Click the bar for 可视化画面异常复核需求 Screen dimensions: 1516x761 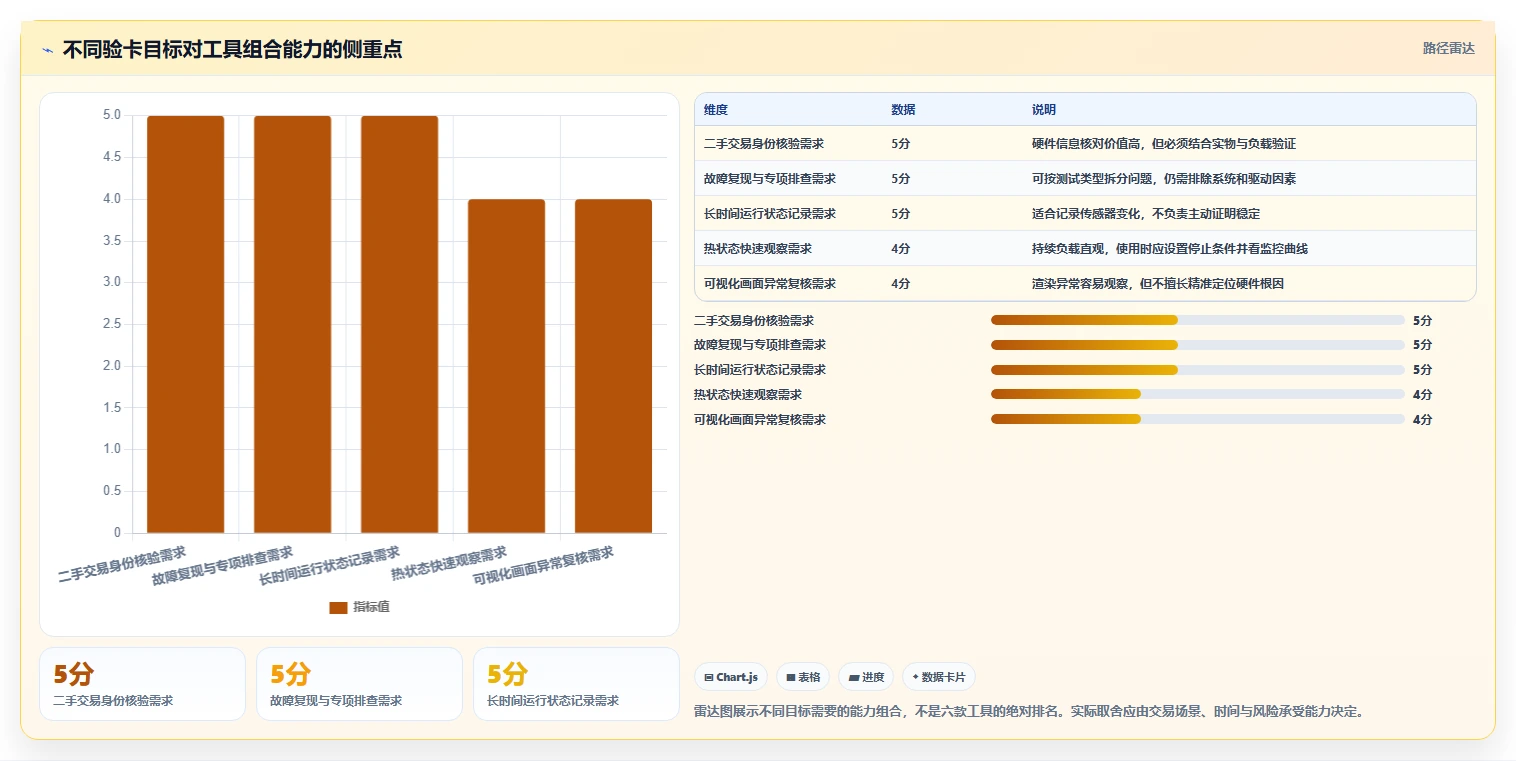[x=613, y=366]
